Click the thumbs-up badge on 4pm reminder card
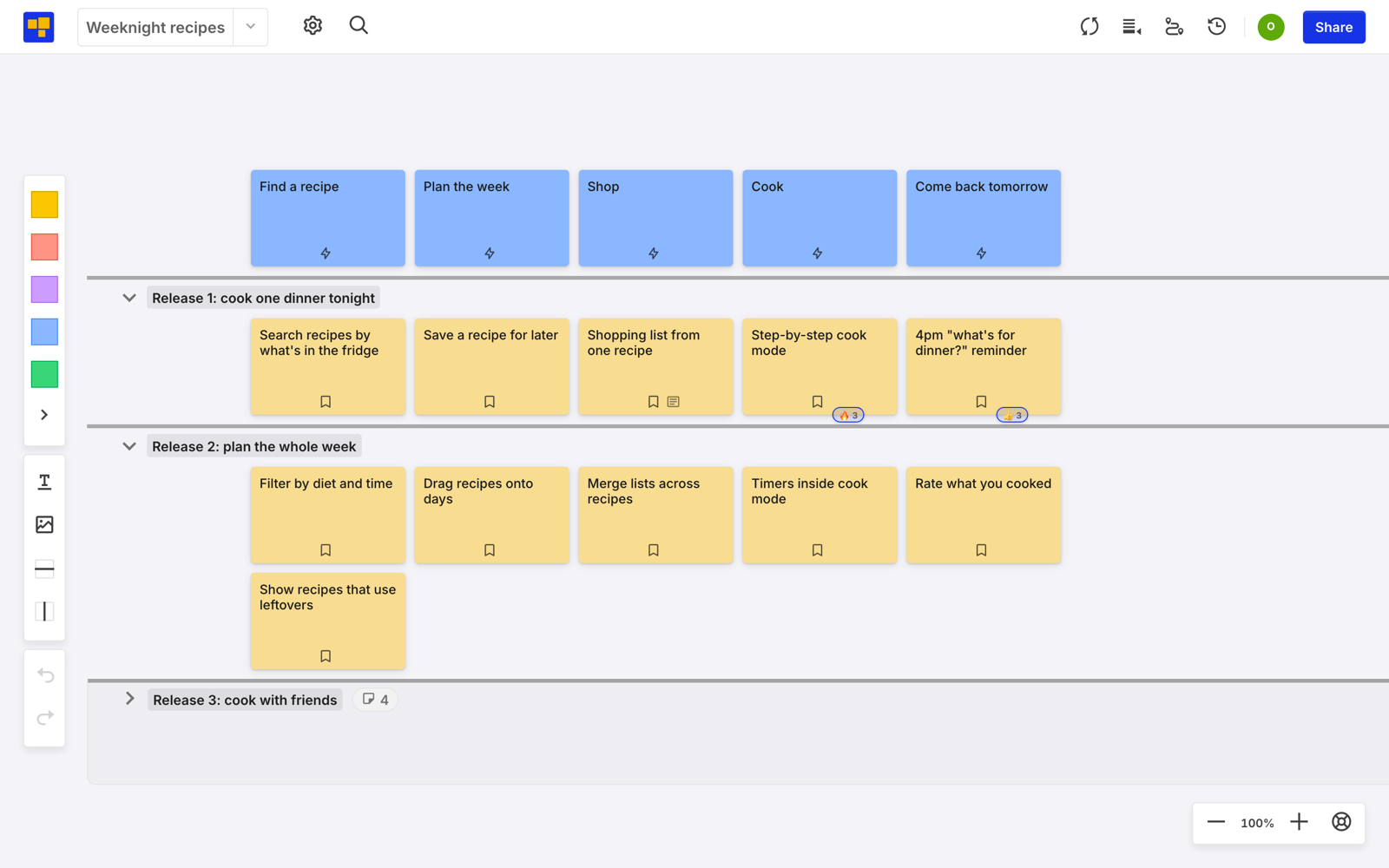Viewport: 1389px width, 868px height. point(1012,415)
